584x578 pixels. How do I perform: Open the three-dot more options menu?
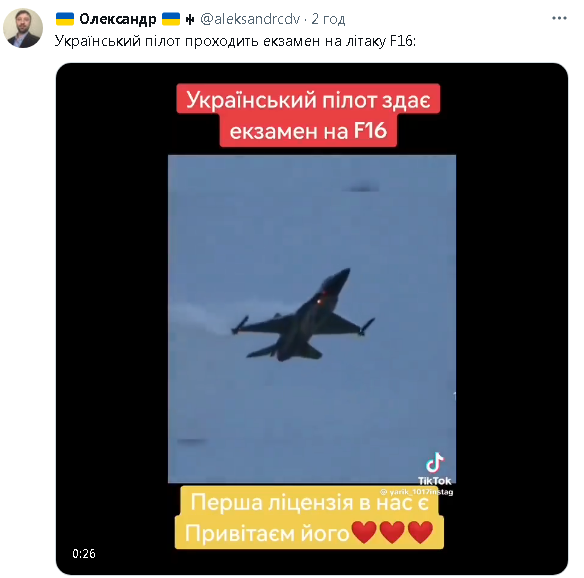click(x=559, y=18)
